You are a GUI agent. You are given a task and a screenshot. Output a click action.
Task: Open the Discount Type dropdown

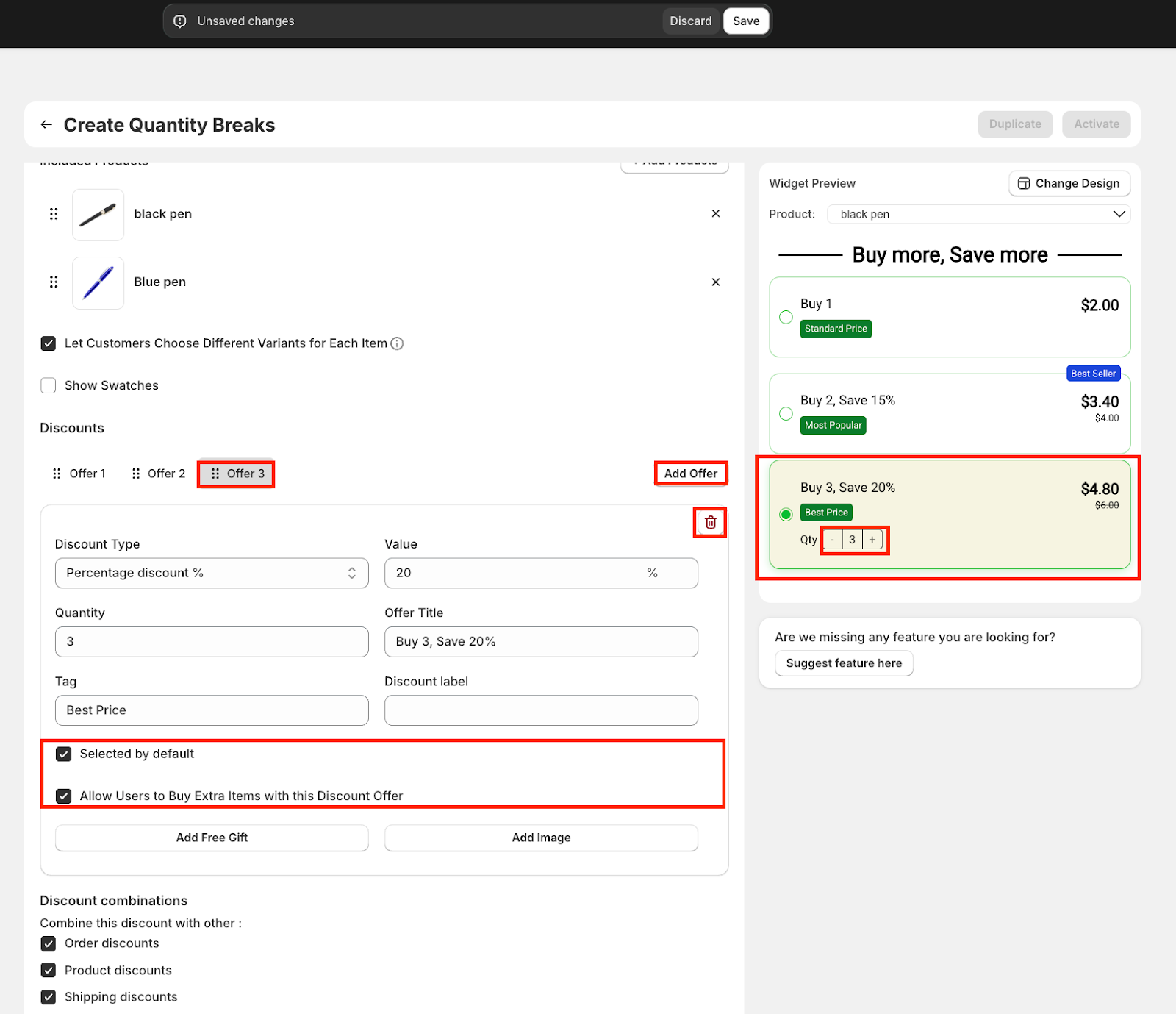pyautogui.click(x=212, y=574)
